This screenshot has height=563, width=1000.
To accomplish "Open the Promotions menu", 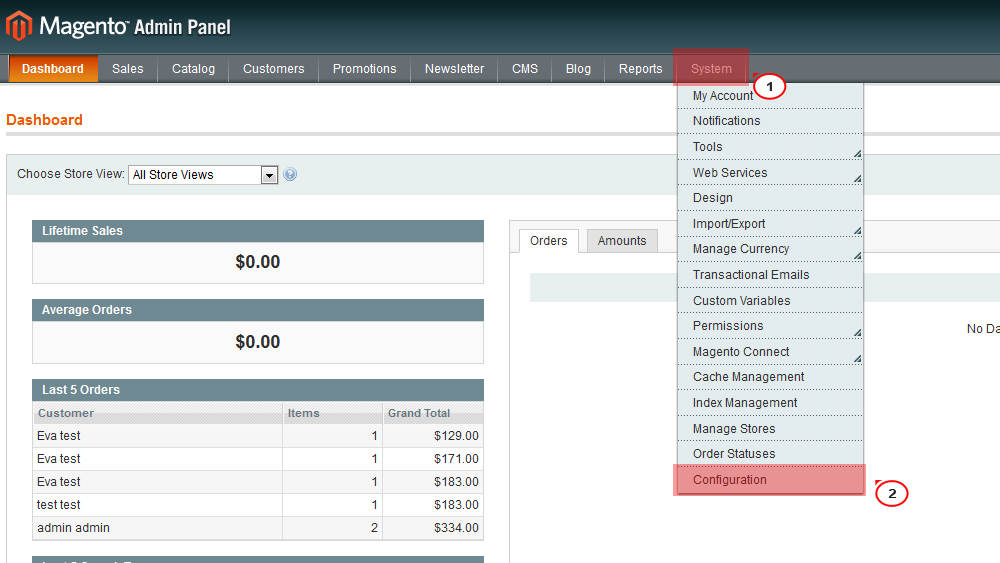I will tap(364, 68).
